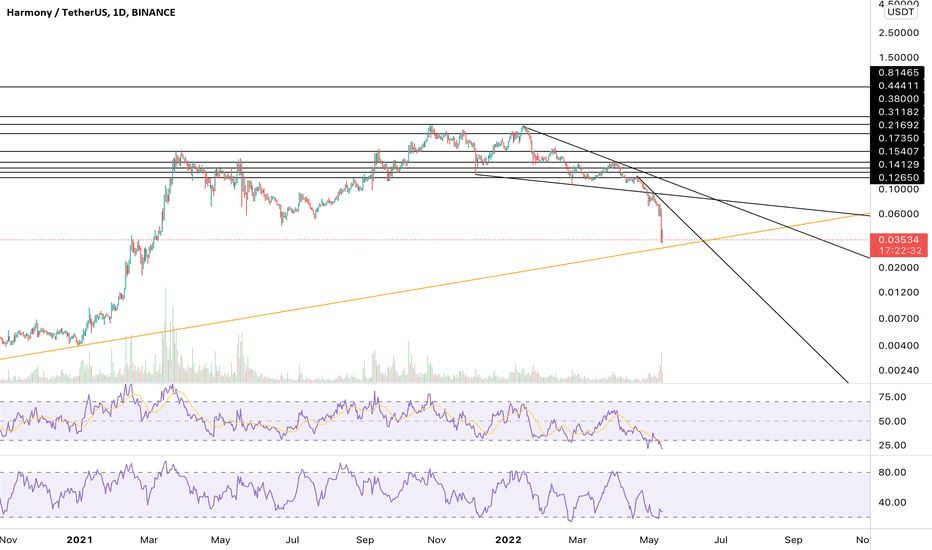Screen dimensions: 932x550
Task: Select the 0.81465 price level label
Action: (898, 73)
